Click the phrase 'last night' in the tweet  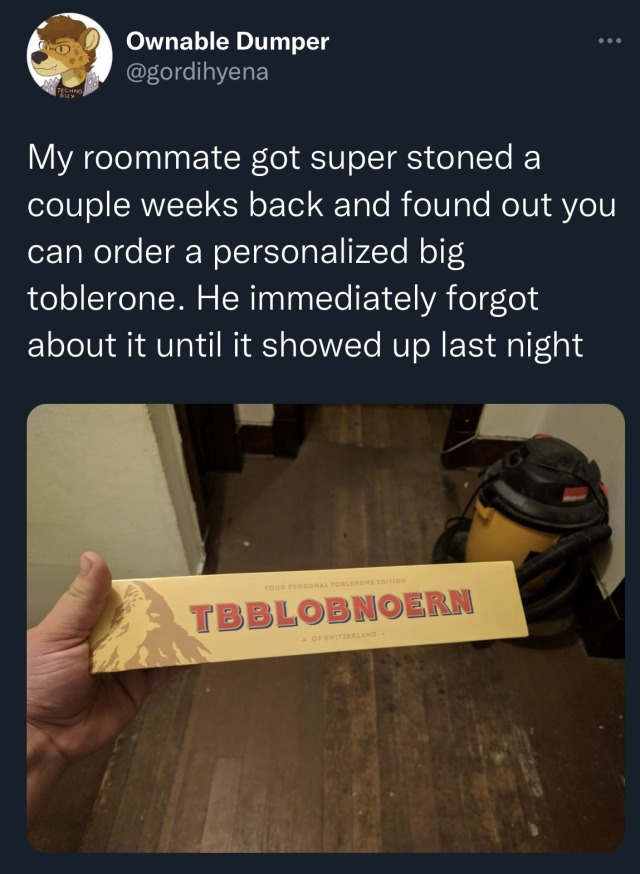pos(512,346)
